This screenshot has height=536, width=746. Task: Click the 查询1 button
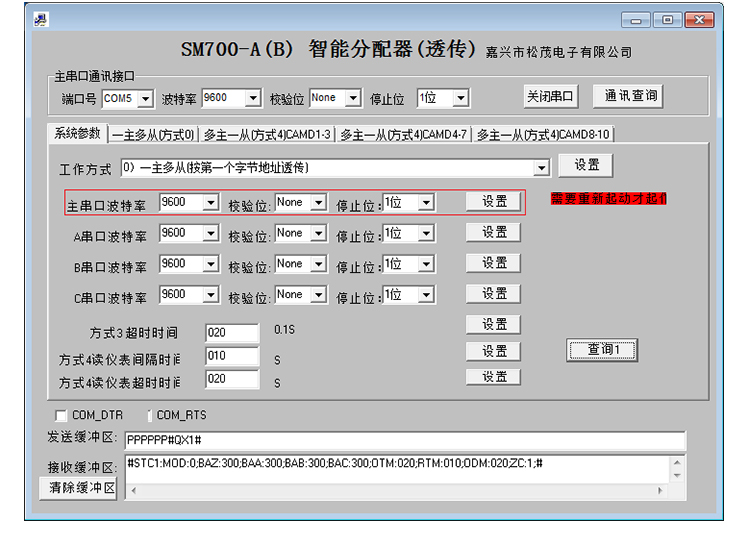coord(603,350)
